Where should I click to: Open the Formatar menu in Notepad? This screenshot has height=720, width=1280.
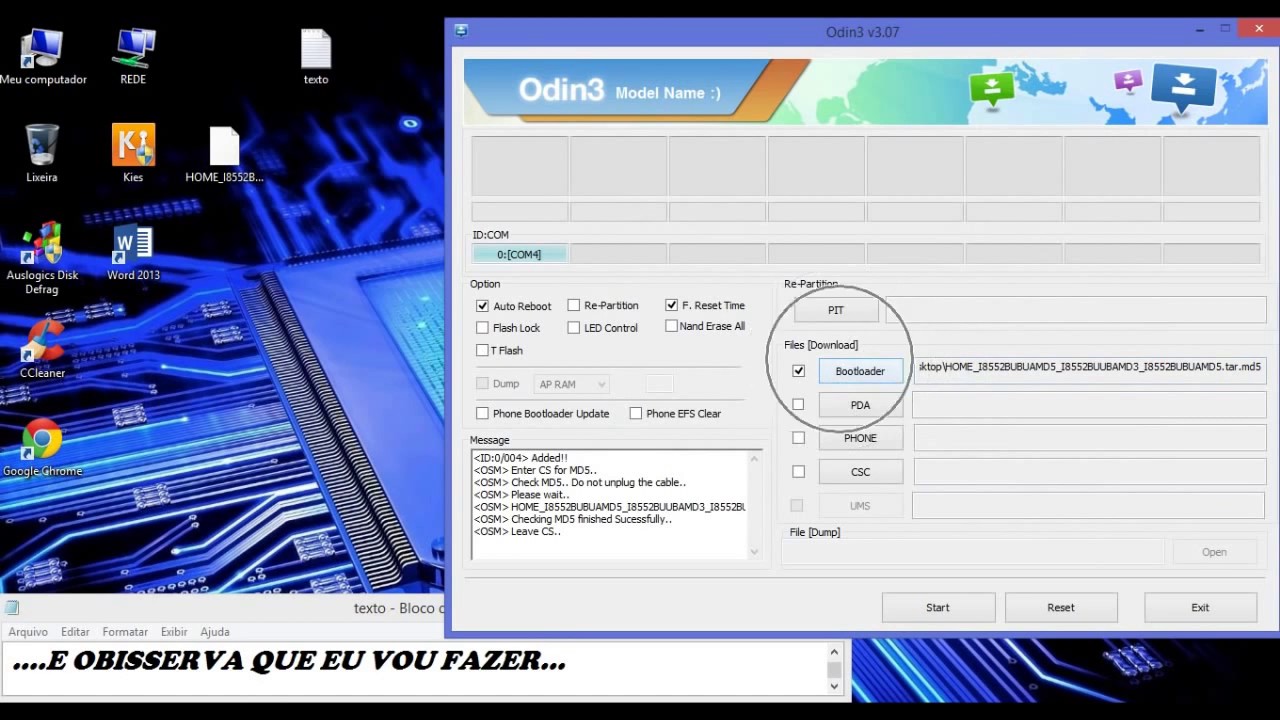click(125, 632)
